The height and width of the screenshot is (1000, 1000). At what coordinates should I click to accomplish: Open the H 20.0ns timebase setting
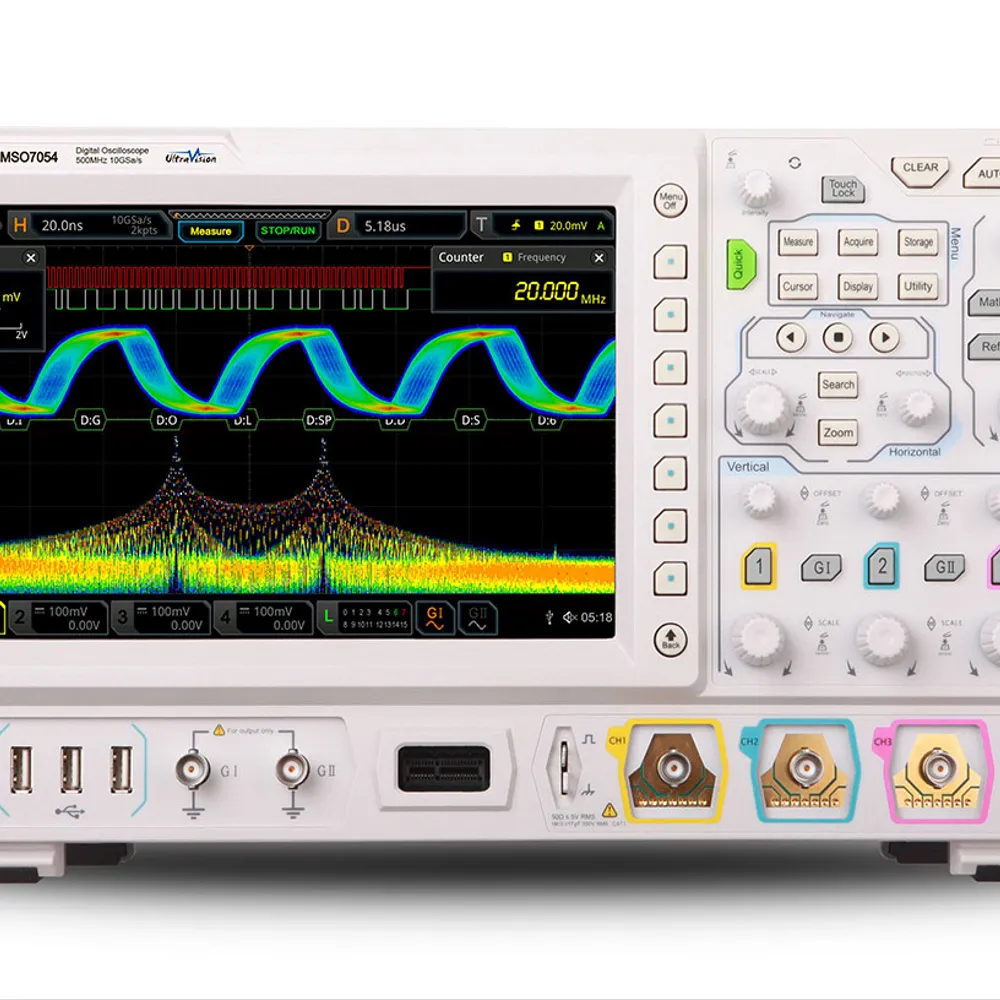point(60,226)
